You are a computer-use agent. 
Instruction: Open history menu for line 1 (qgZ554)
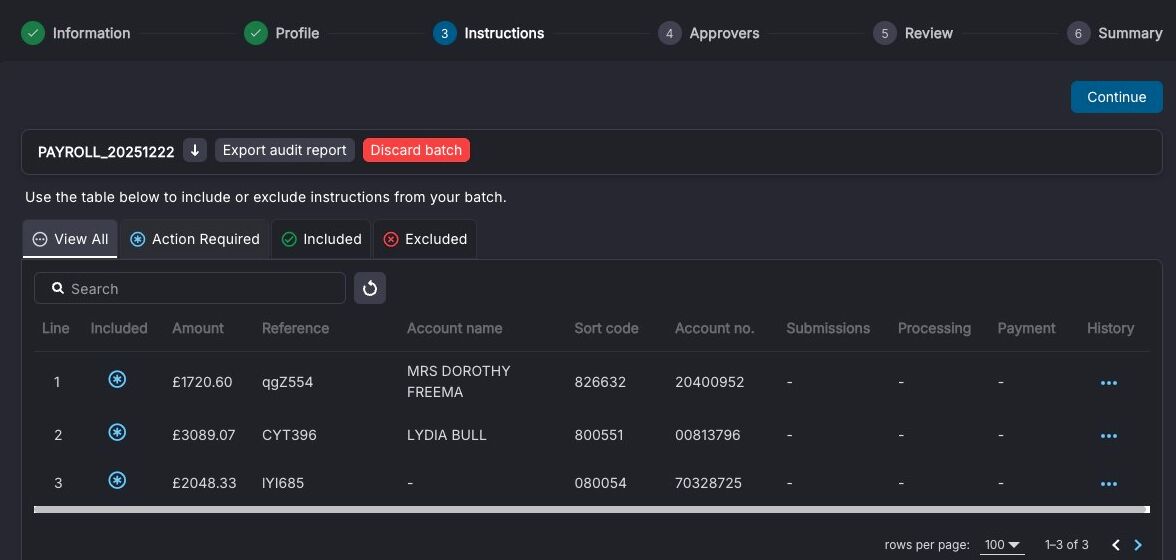(x=1108, y=383)
